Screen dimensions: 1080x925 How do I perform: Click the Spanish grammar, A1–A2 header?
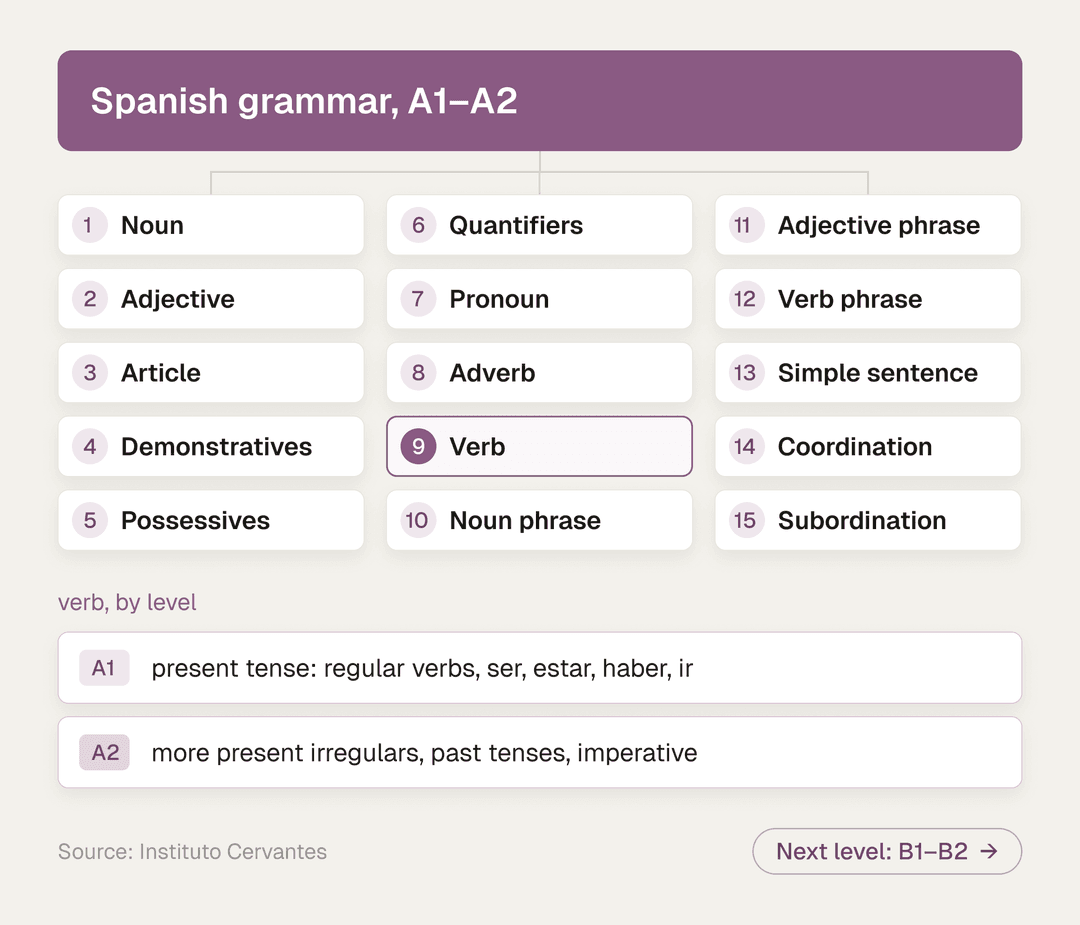click(540, 101)
